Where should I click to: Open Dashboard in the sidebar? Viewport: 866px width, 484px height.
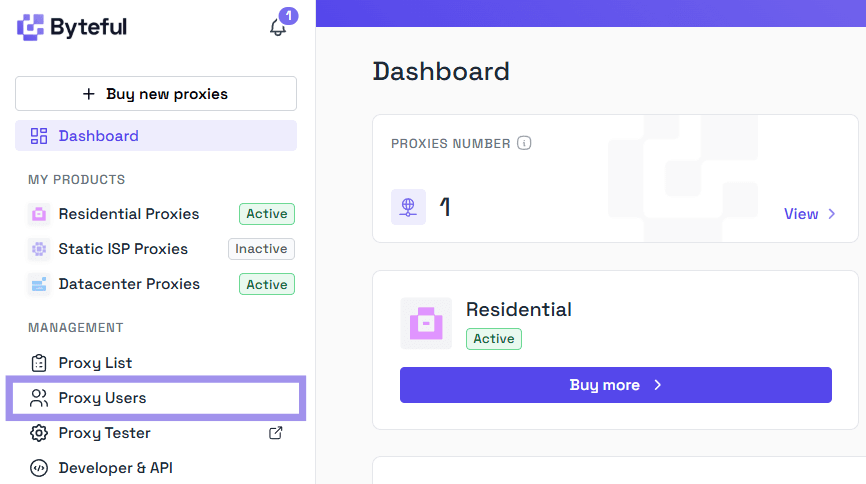(x=156, y=136)
